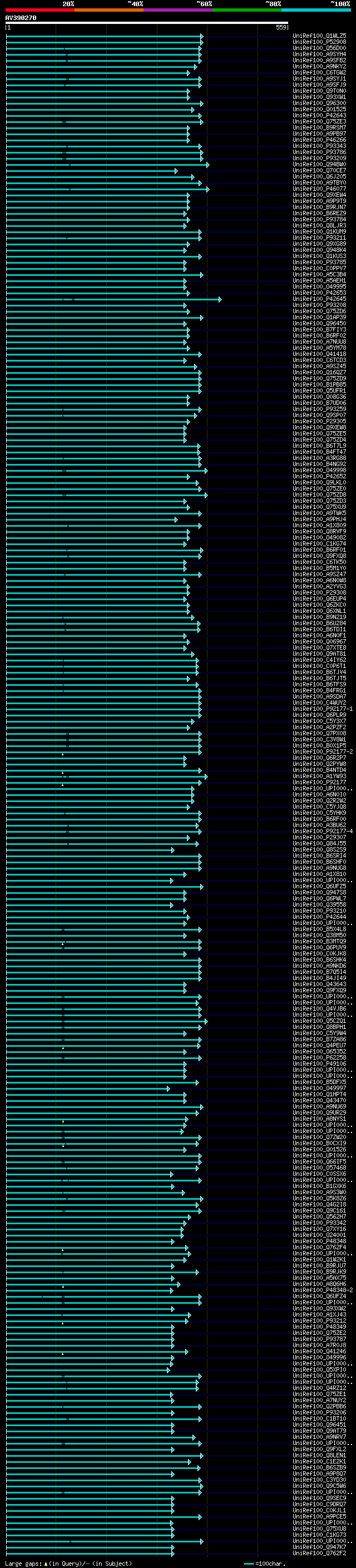Image resolution: width=356 pixels, height=1568 pixels.
Task: Click the green ~80% identity legend segment
Action: [x=247, y=10]
